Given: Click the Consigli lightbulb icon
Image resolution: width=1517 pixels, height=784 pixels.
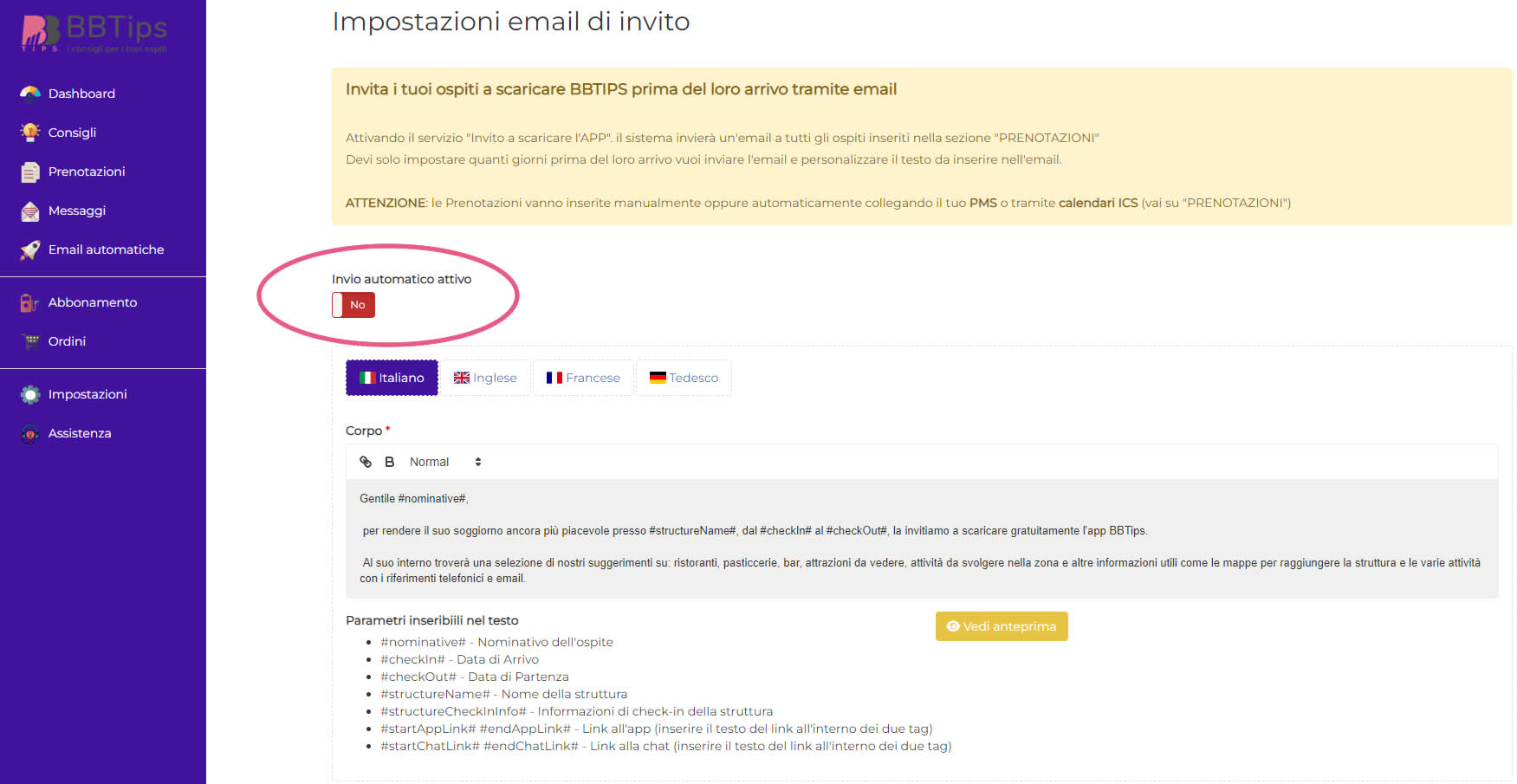Looking at the screenshot, I should coord(30,133).
